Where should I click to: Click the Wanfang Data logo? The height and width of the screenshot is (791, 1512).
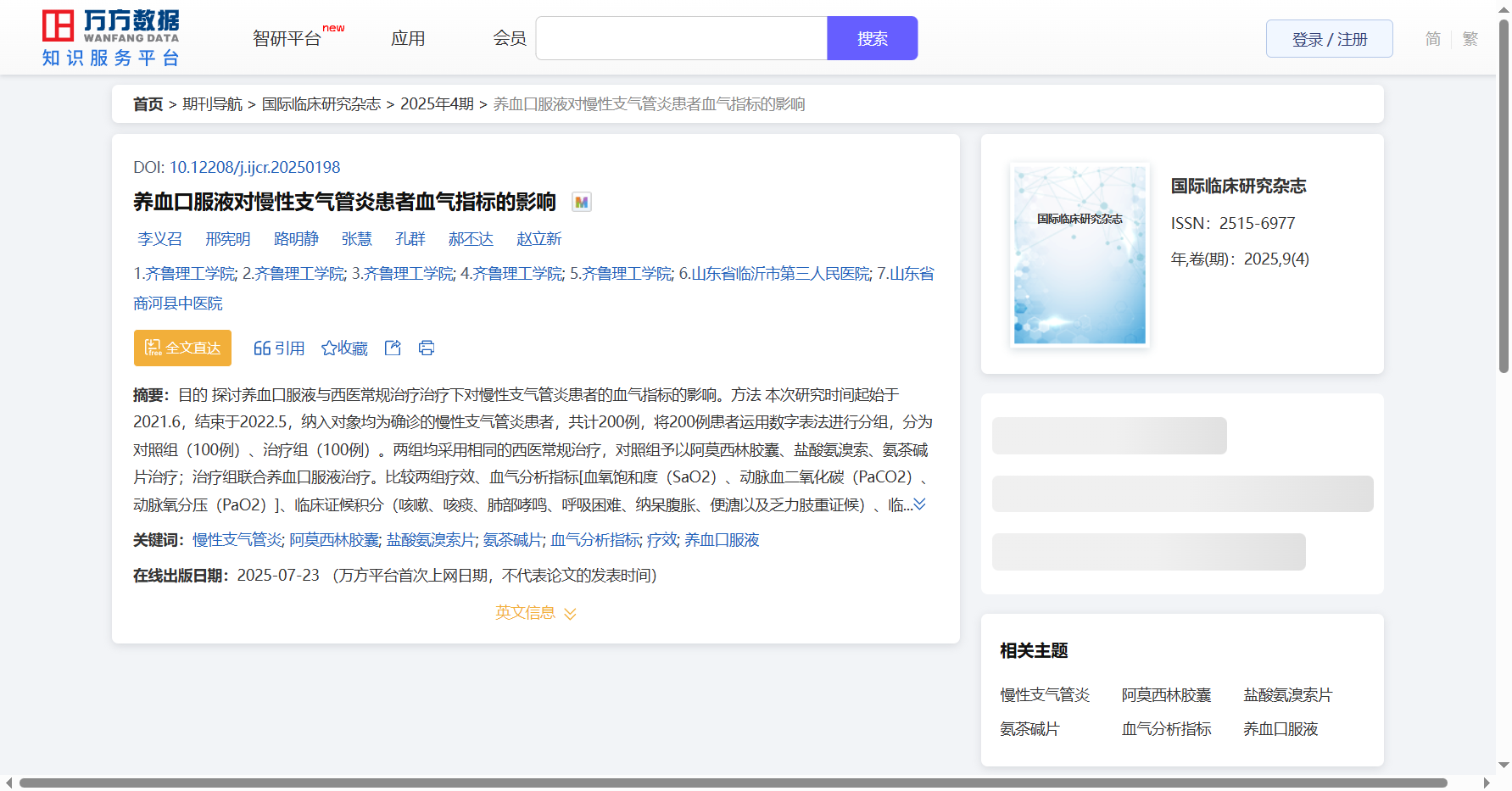pos(110,38)
